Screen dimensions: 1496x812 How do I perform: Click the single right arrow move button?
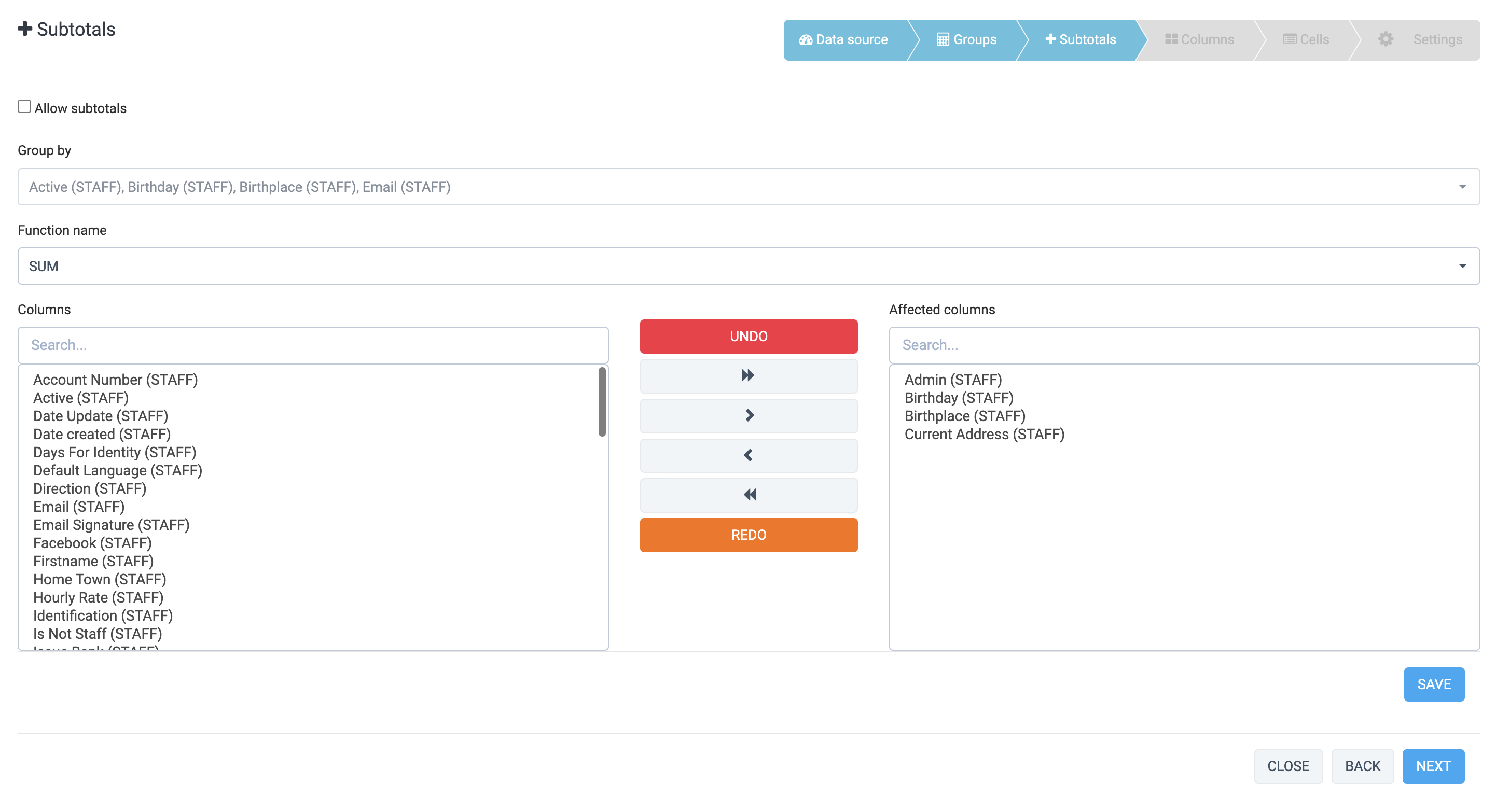[748, 415]
